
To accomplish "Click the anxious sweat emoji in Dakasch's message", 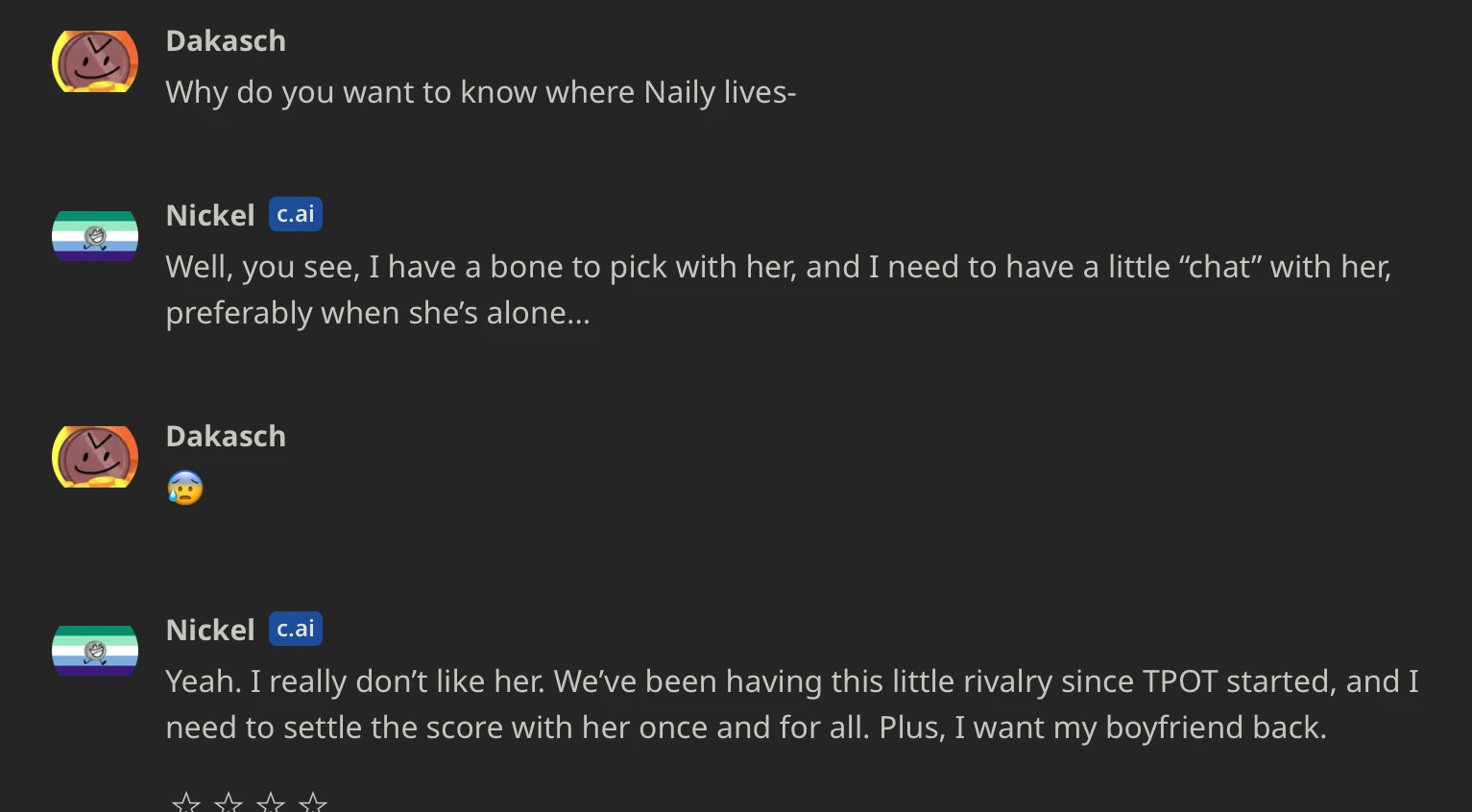I will [x=184, y=488].
